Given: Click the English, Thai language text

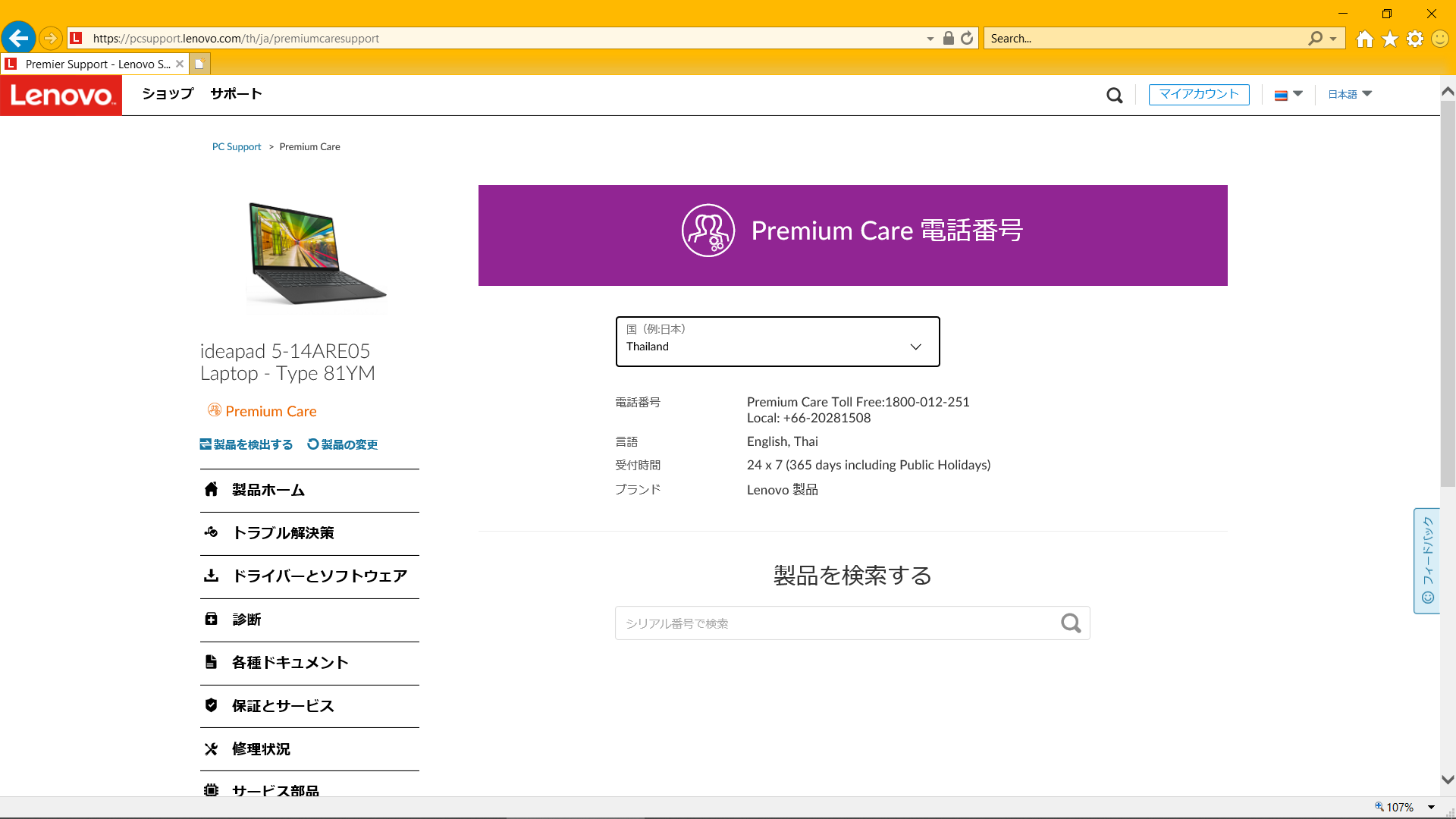Looking at the screenshot, I should coord(782,441).
